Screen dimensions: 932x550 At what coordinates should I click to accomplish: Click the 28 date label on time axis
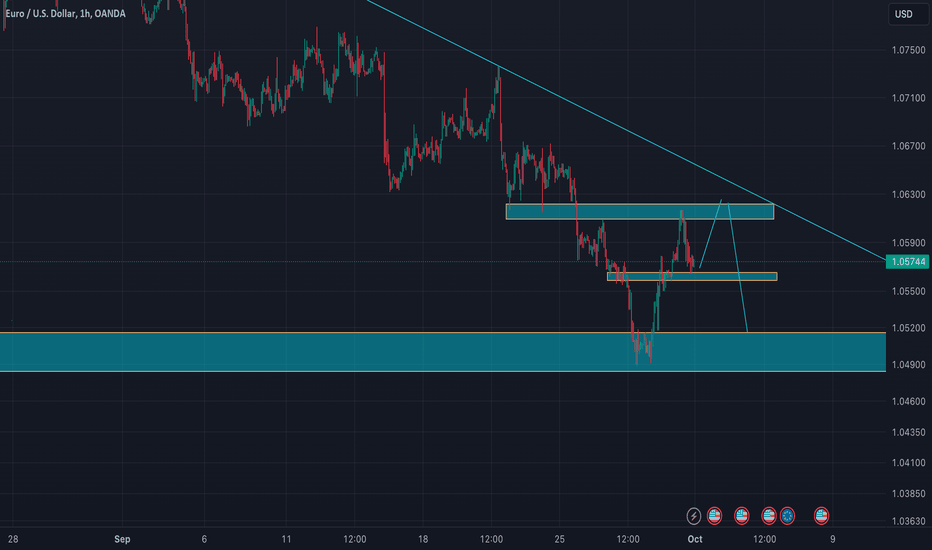point(13,539)
